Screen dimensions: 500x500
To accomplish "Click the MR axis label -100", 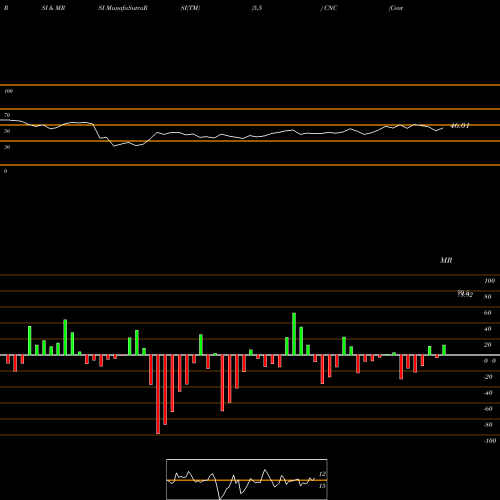I will [x=489, y=441].
